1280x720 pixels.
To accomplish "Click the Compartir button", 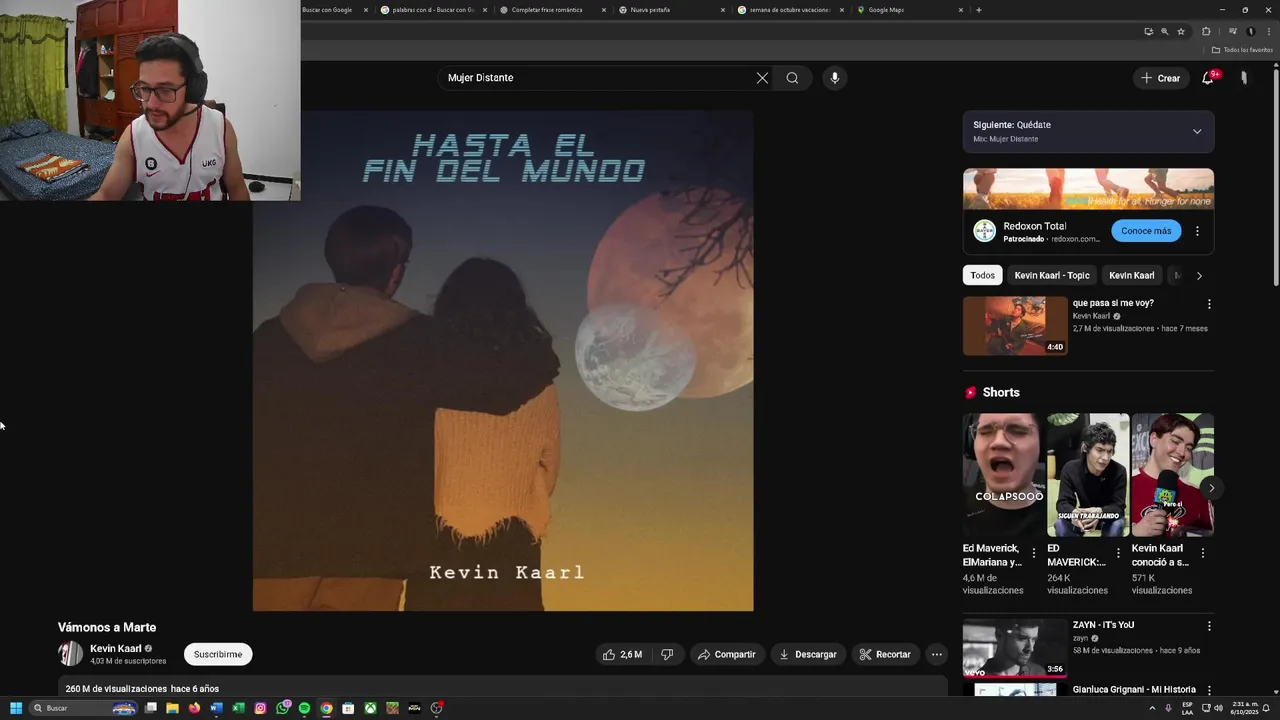I will (x=727, y=654).
